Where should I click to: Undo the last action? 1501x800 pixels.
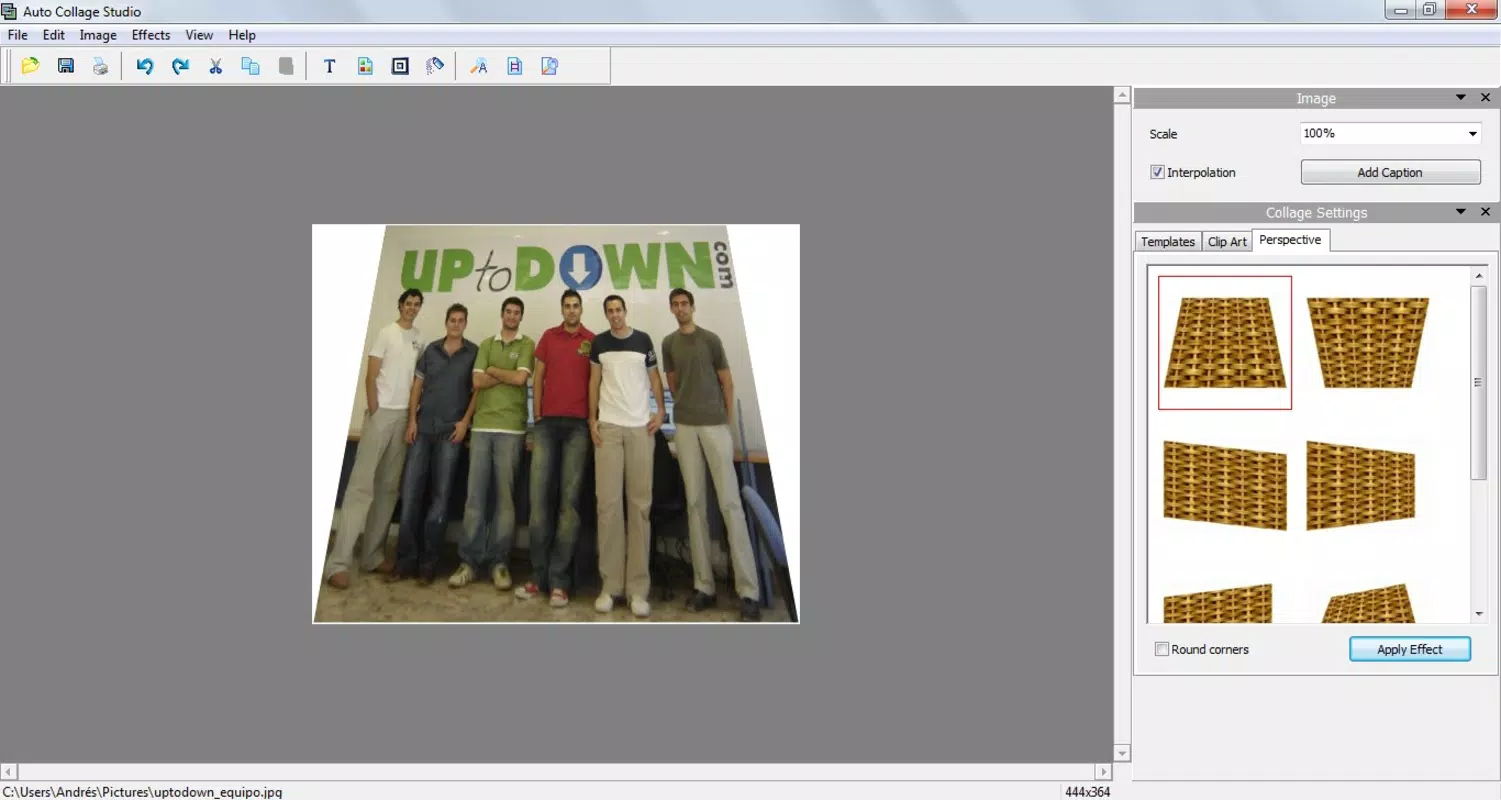click(145, 66)
